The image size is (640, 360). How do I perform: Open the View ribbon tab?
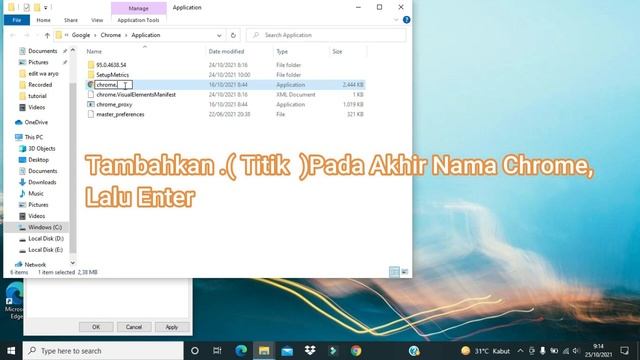click(x=97, y=20)
